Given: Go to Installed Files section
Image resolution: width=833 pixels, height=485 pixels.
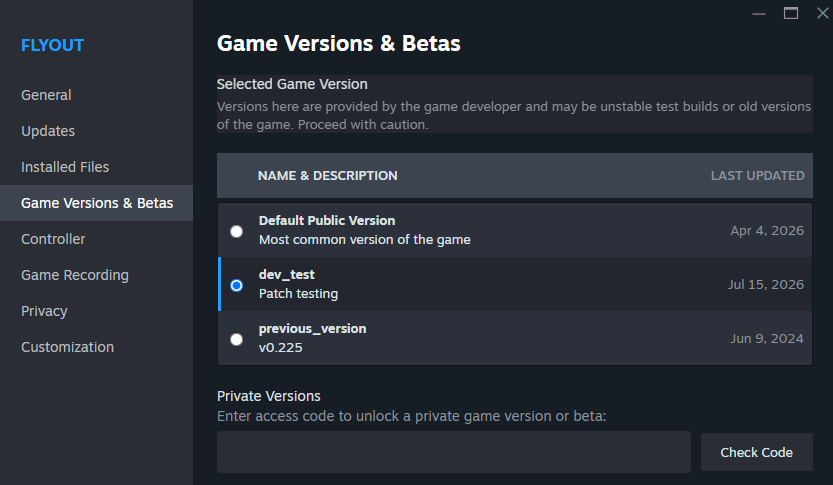Looking at the screenshot, I should pyautogui.click(x=65, y=167).
